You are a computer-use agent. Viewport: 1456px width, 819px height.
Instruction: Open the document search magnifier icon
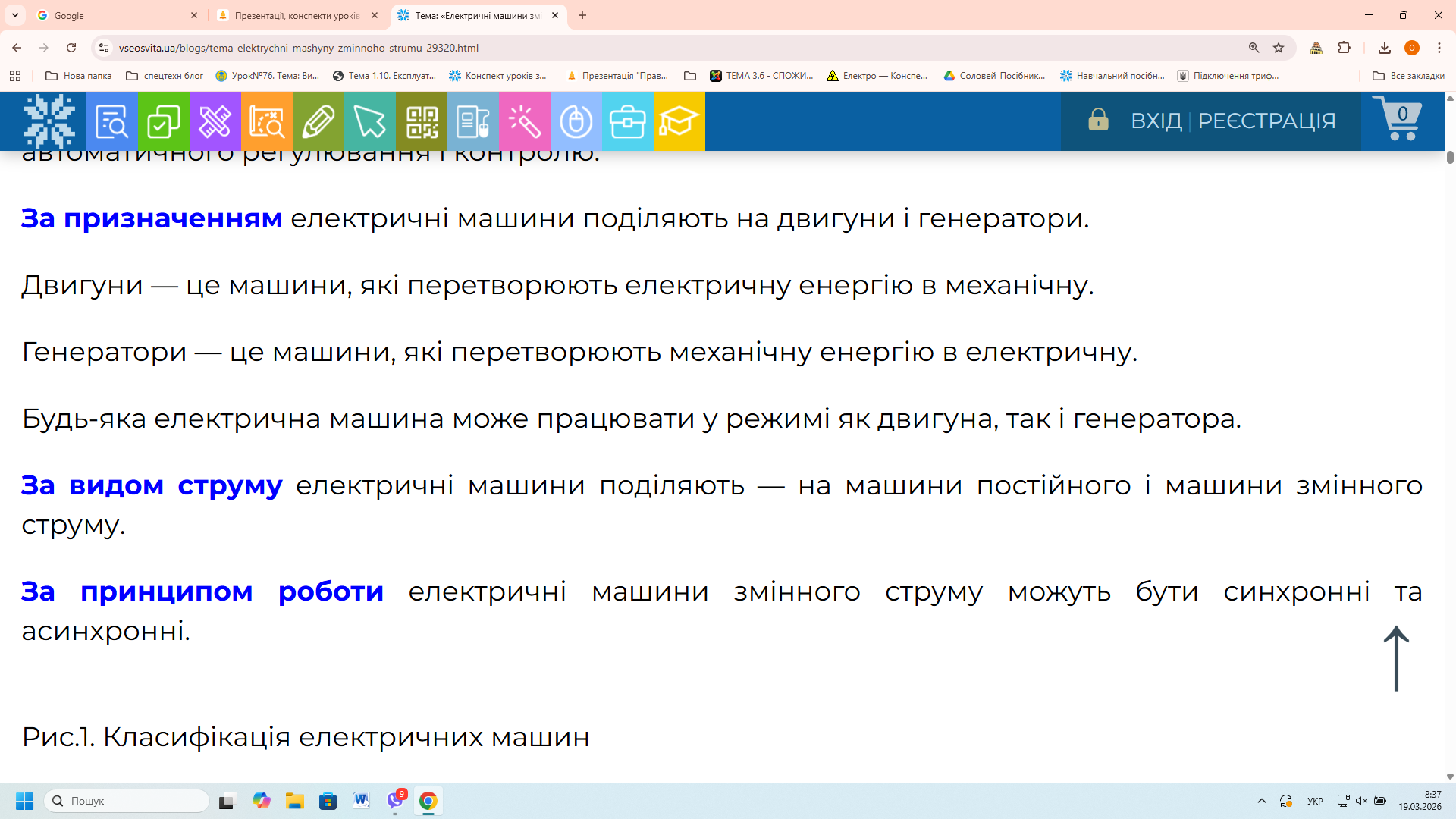click(x=111, y=121)
